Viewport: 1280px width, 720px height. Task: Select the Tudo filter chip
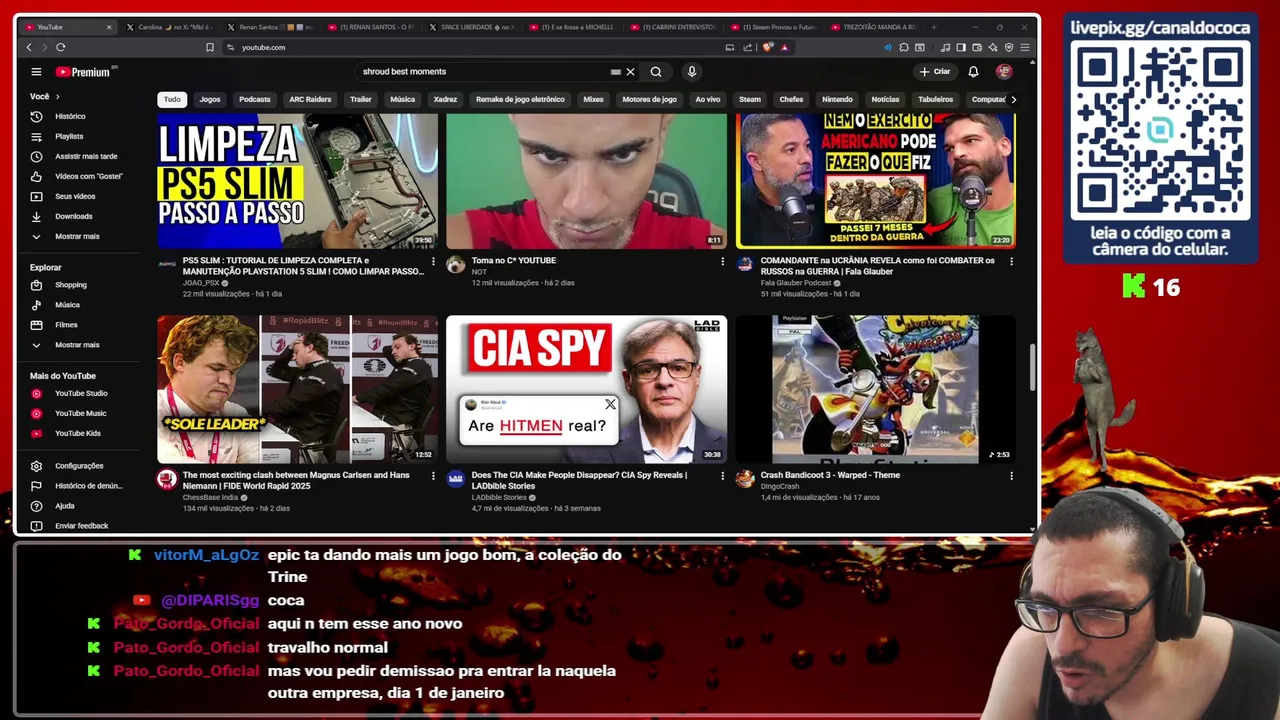[172, 100]
